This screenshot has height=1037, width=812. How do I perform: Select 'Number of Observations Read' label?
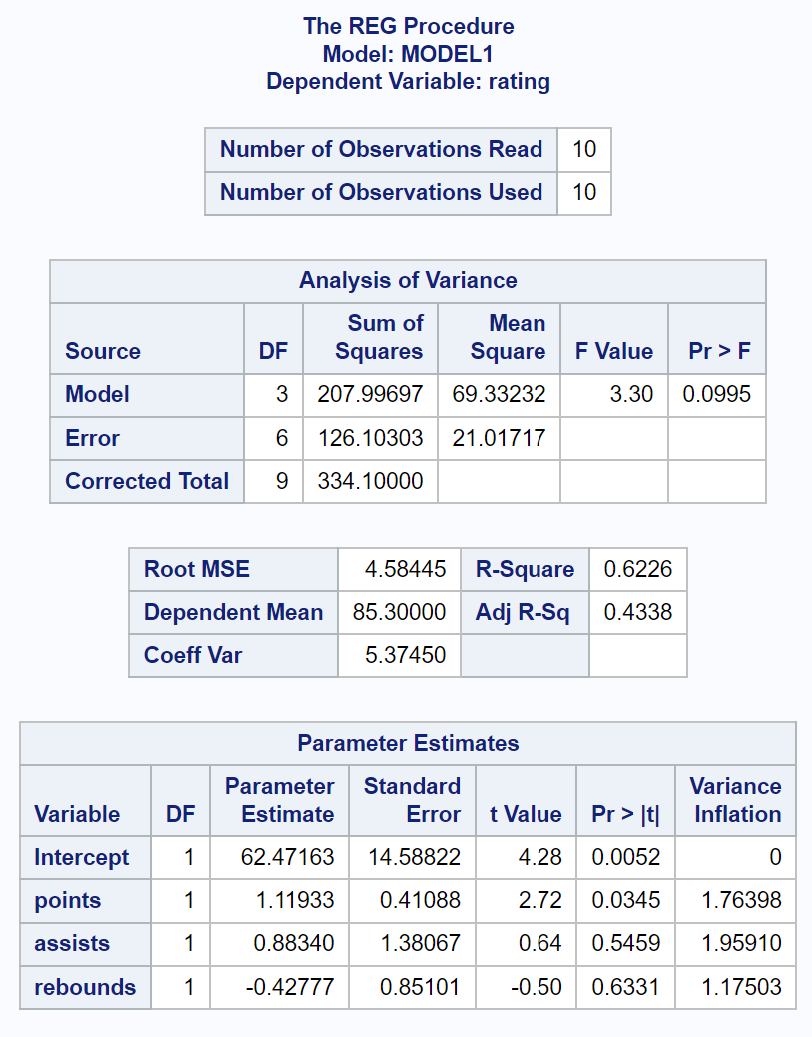click(x=381, y=149)
